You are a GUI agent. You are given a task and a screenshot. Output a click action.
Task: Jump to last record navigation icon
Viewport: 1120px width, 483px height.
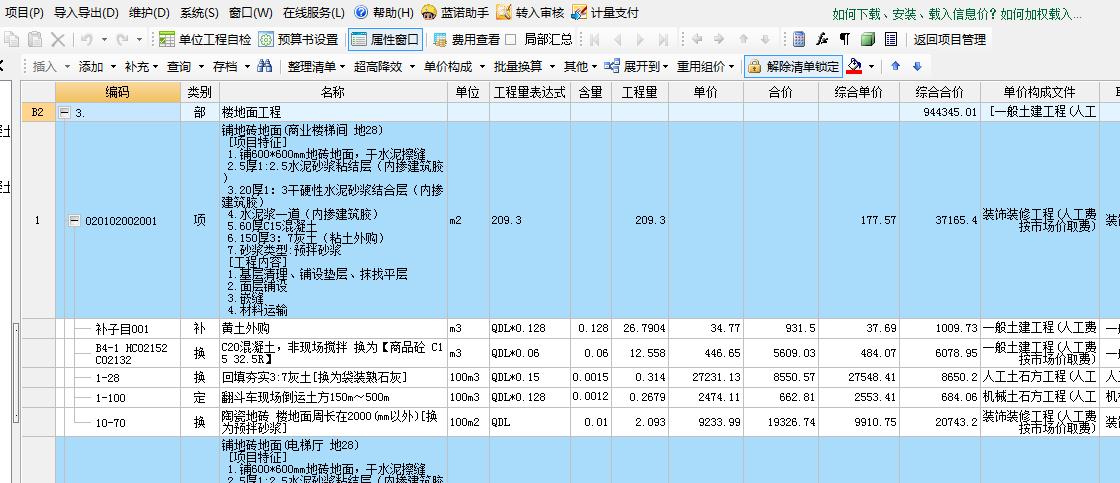click(x=663, y=39)
